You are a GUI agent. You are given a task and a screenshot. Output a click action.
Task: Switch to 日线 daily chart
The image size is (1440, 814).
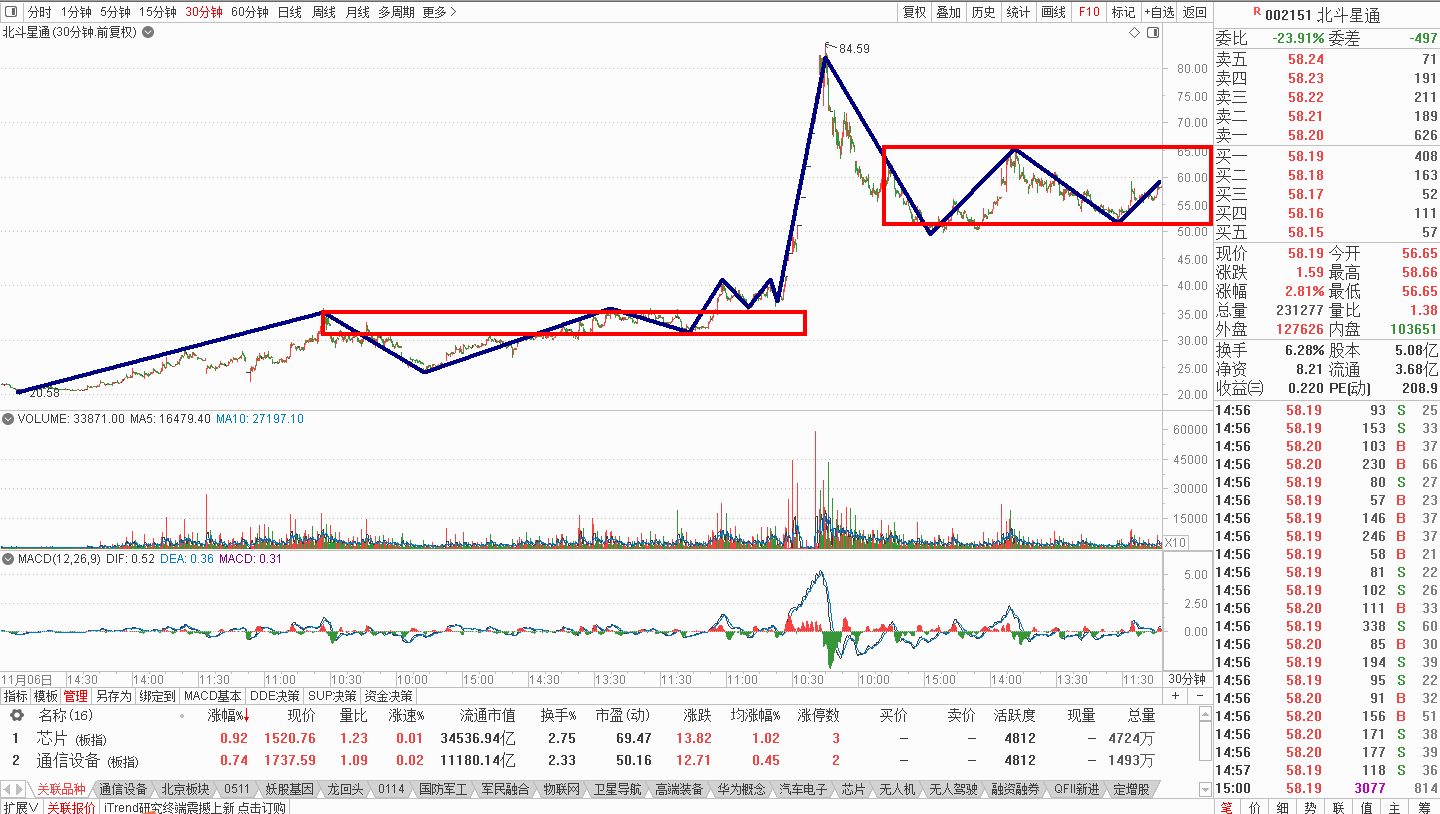[x=290, y=12]
